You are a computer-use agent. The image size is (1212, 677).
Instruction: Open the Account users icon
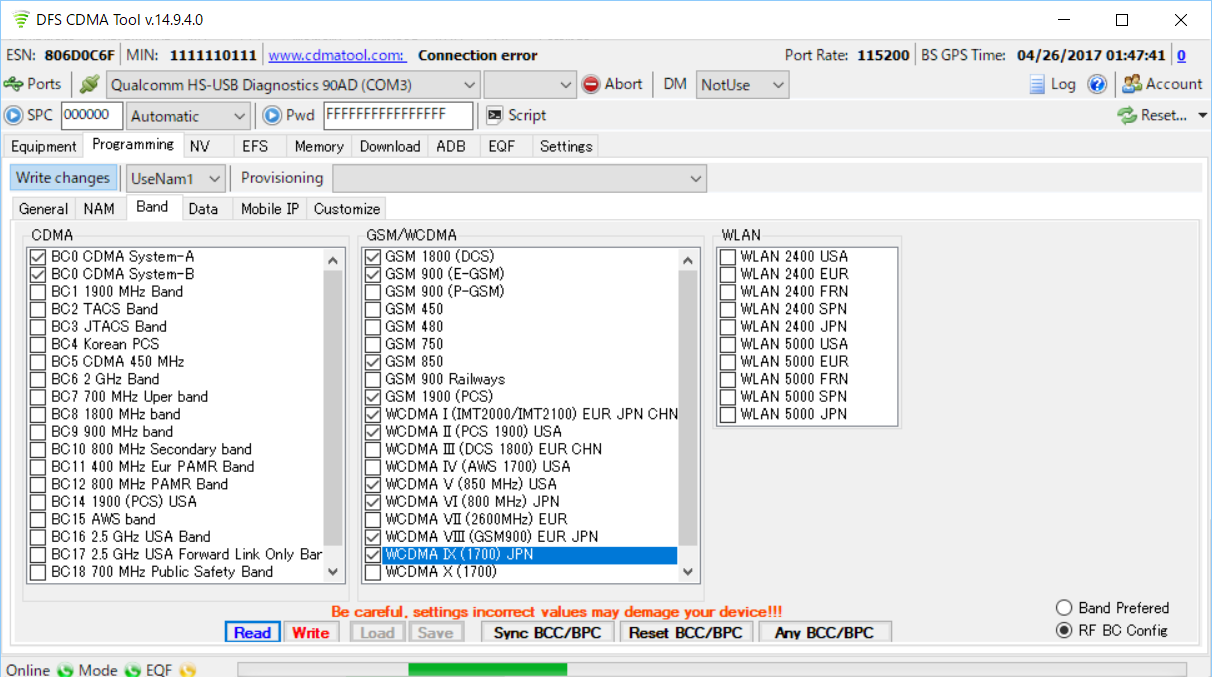point(1132,84)
